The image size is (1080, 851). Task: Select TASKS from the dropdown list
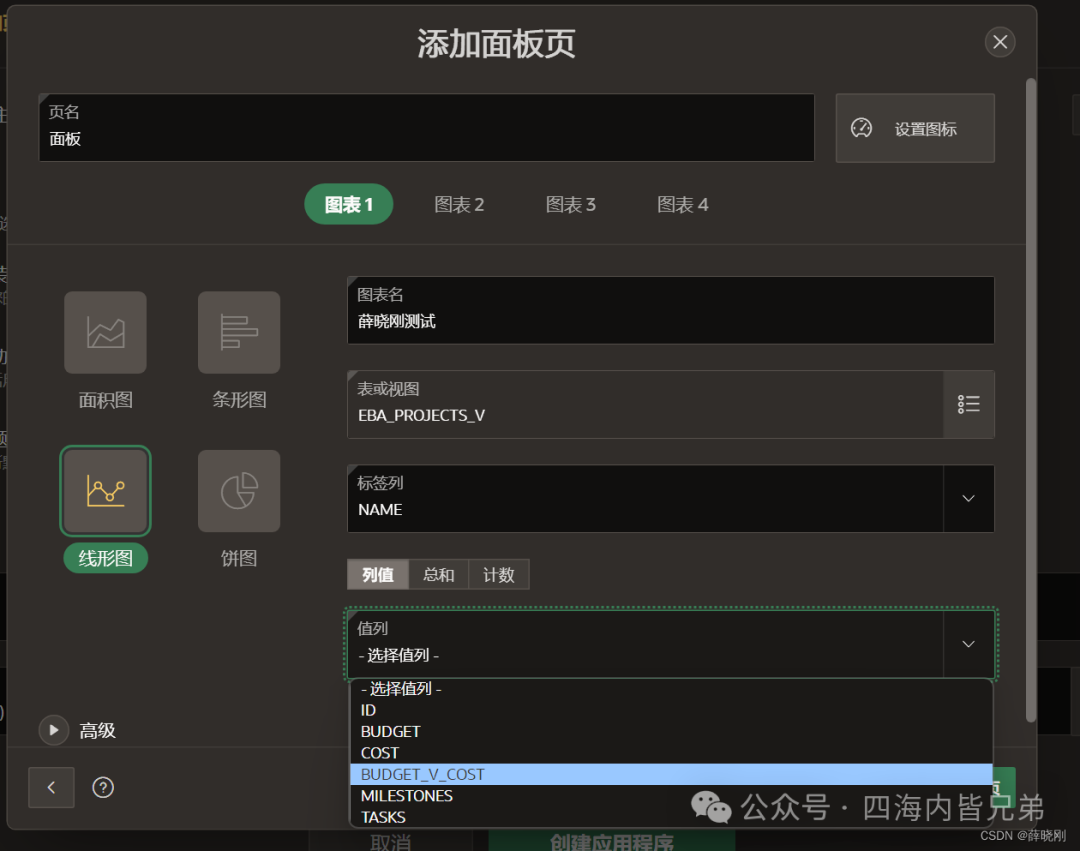[671, 817]
